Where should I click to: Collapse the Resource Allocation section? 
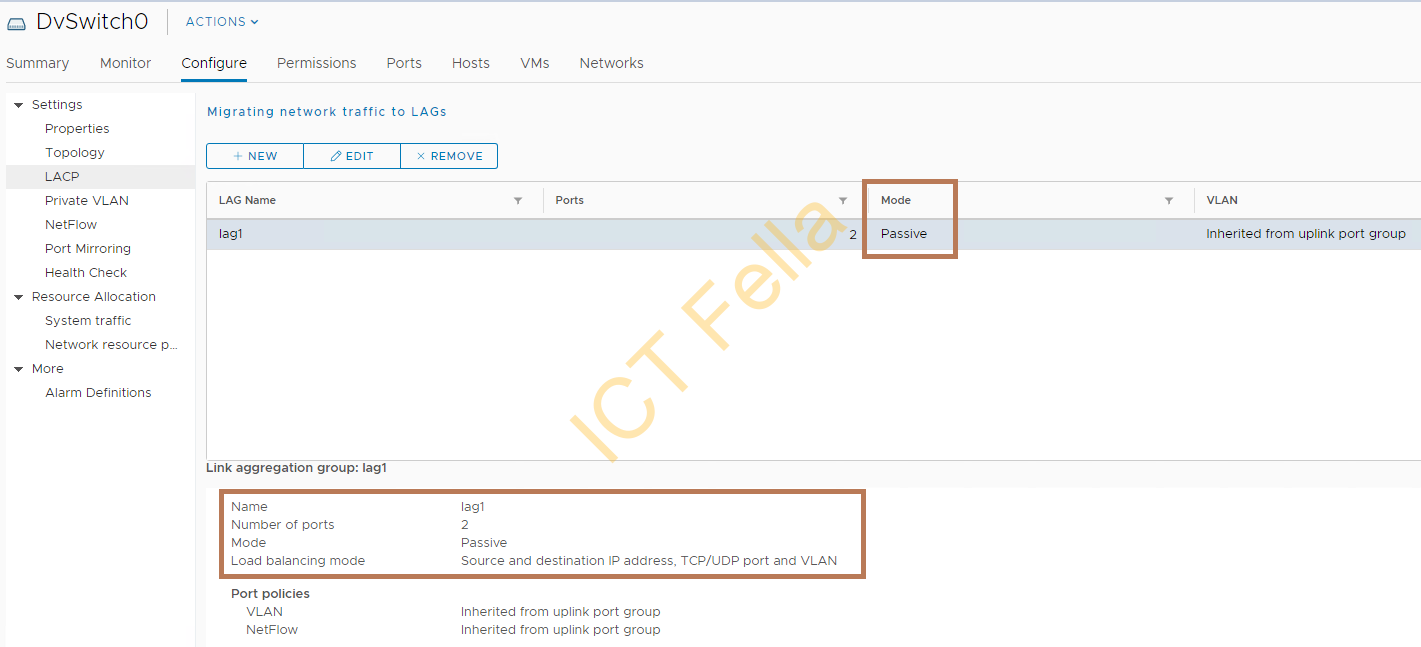point(18,296)
